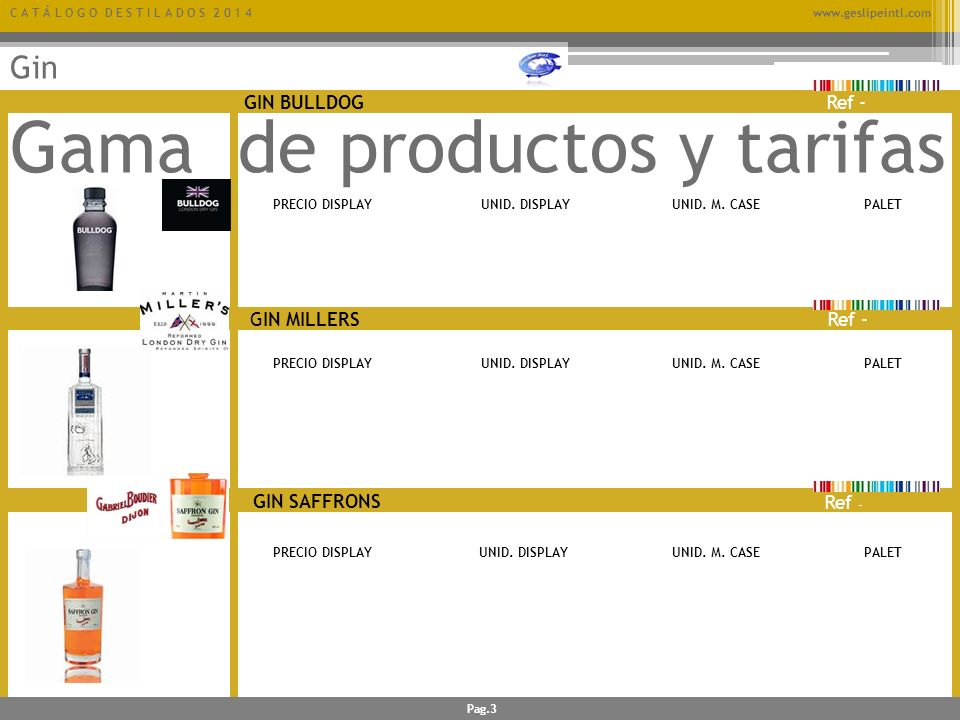Click the Martin Miller's London Dry Gin logo

tap(184, 321)
